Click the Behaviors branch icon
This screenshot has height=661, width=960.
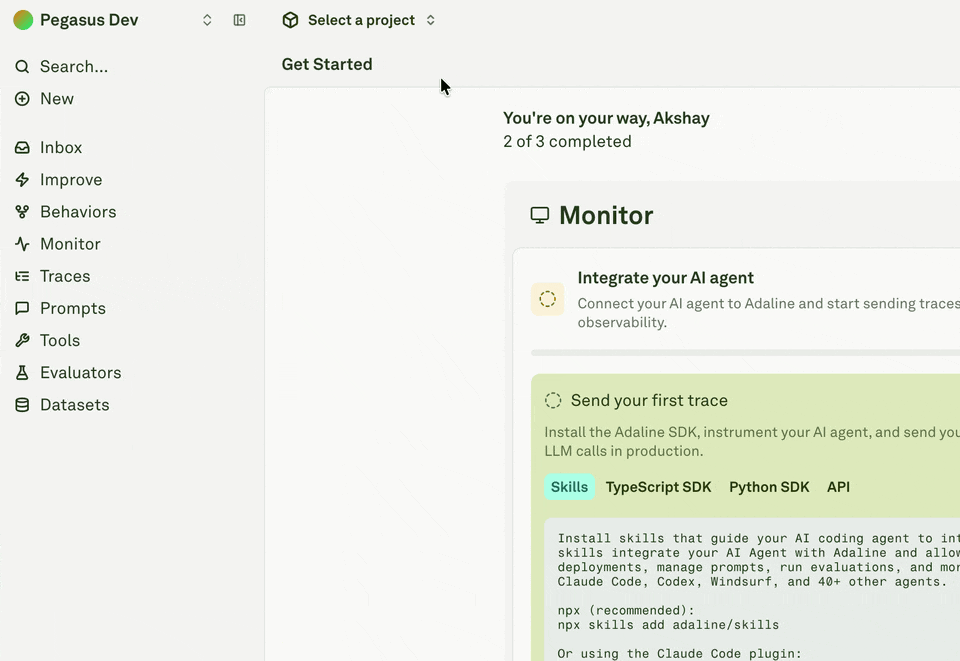(22, 212)
